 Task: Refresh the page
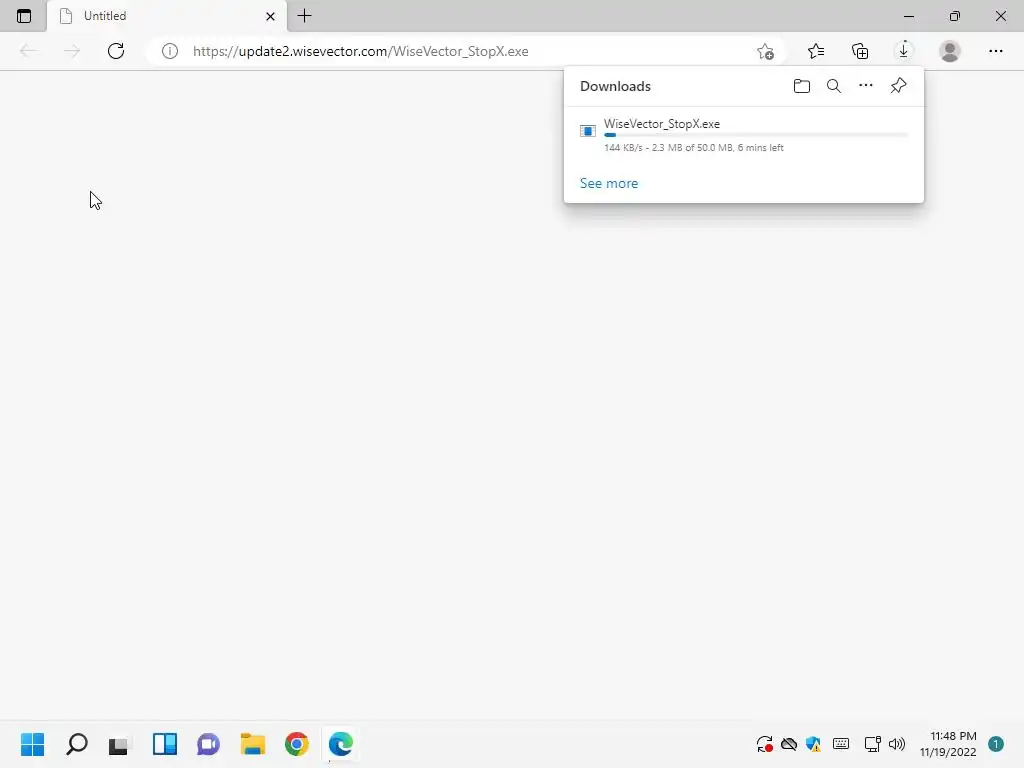click(116, 51)
